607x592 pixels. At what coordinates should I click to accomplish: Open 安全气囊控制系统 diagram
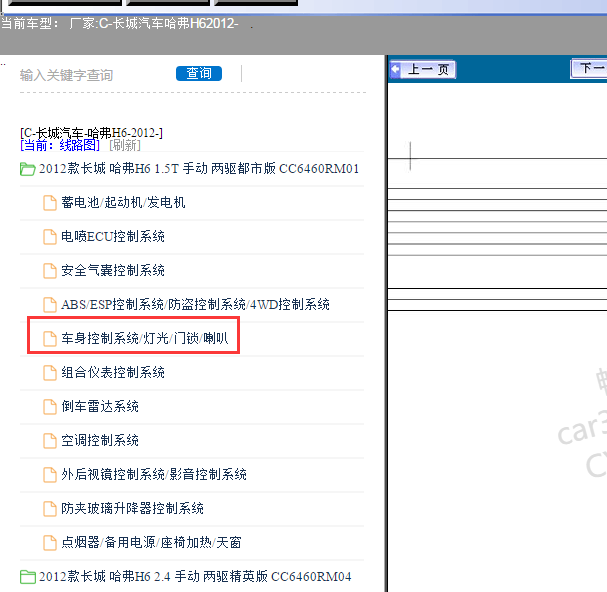click(x=113, y=271)
